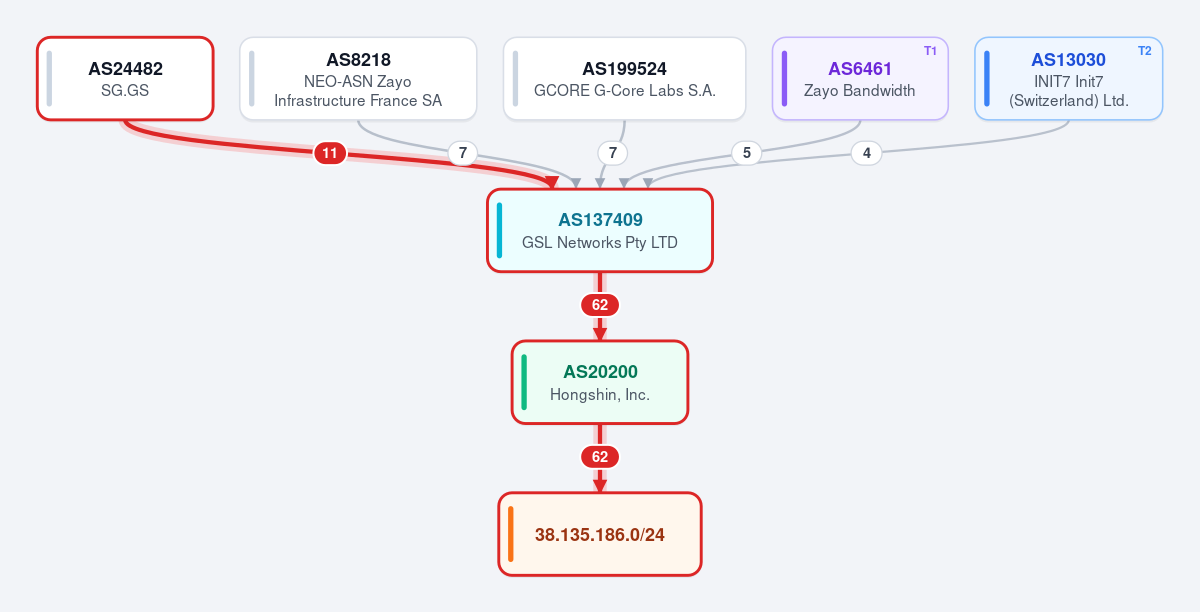The image size is (1200, 612).
Task: Click the T2 tier tag on AS13030
Action: coord(1145,51)
